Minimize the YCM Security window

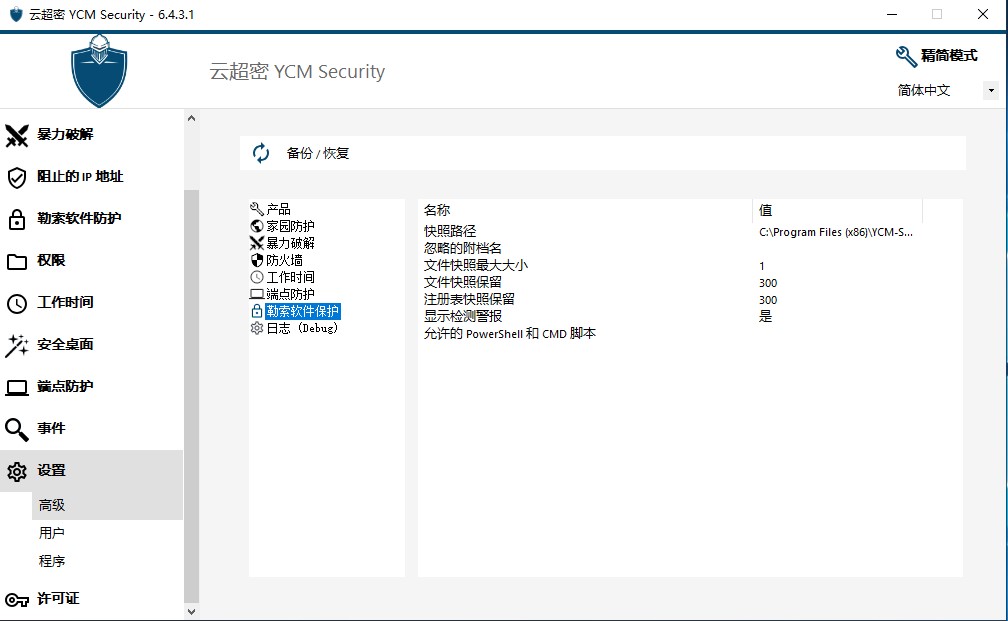point(892,14)
